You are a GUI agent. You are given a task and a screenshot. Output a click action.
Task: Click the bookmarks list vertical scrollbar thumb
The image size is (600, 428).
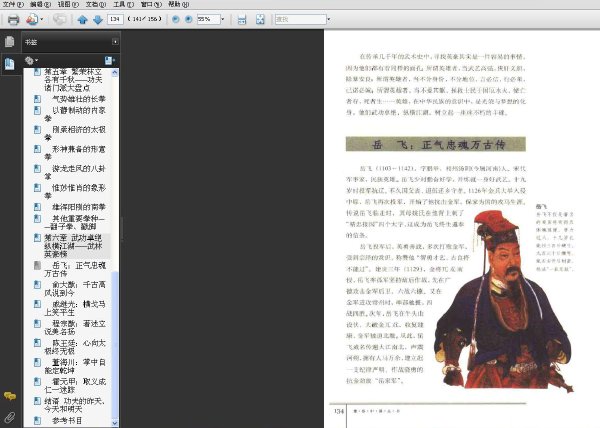tap(115, 344)
